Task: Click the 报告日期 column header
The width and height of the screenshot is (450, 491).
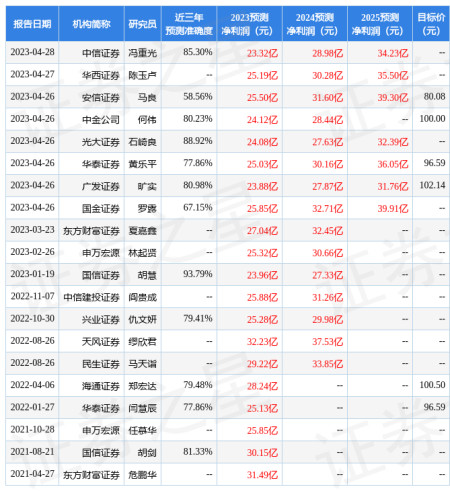Action: [x=32, y=24]
